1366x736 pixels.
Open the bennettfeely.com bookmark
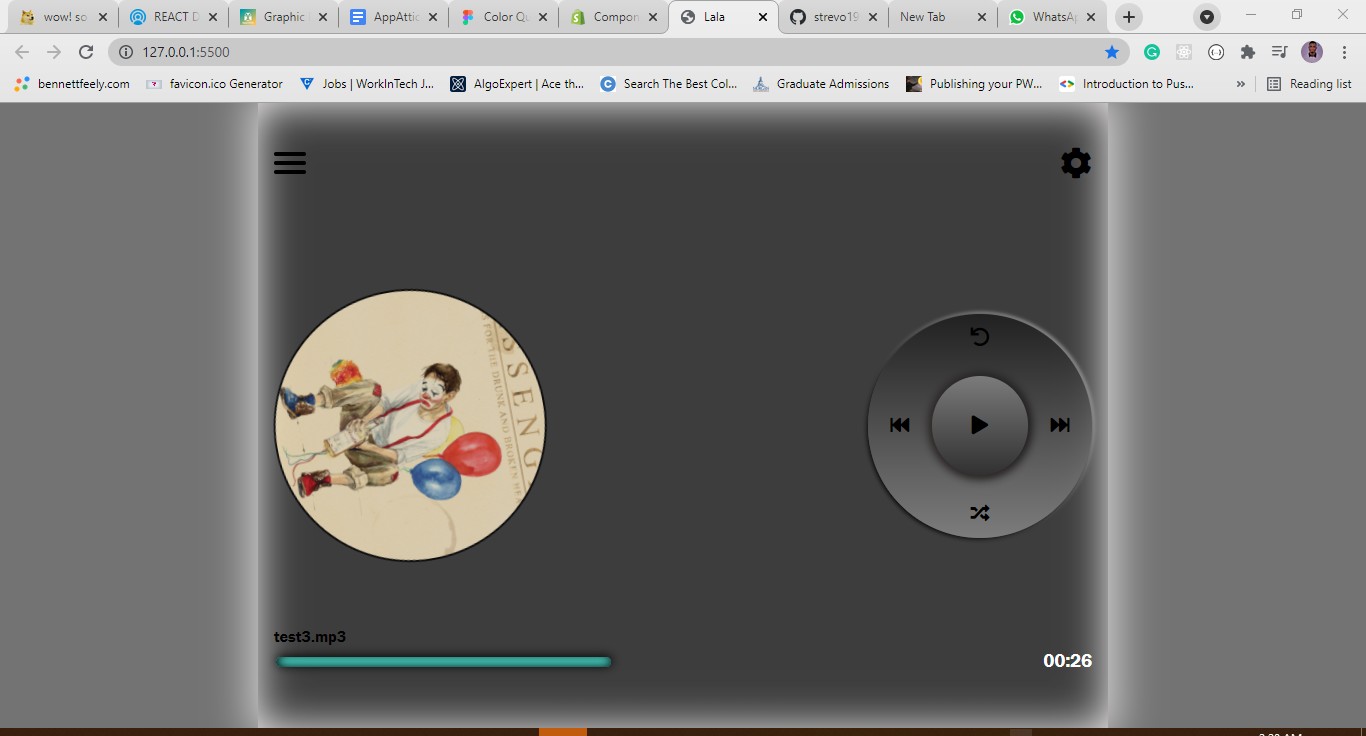tap(72, 84)
